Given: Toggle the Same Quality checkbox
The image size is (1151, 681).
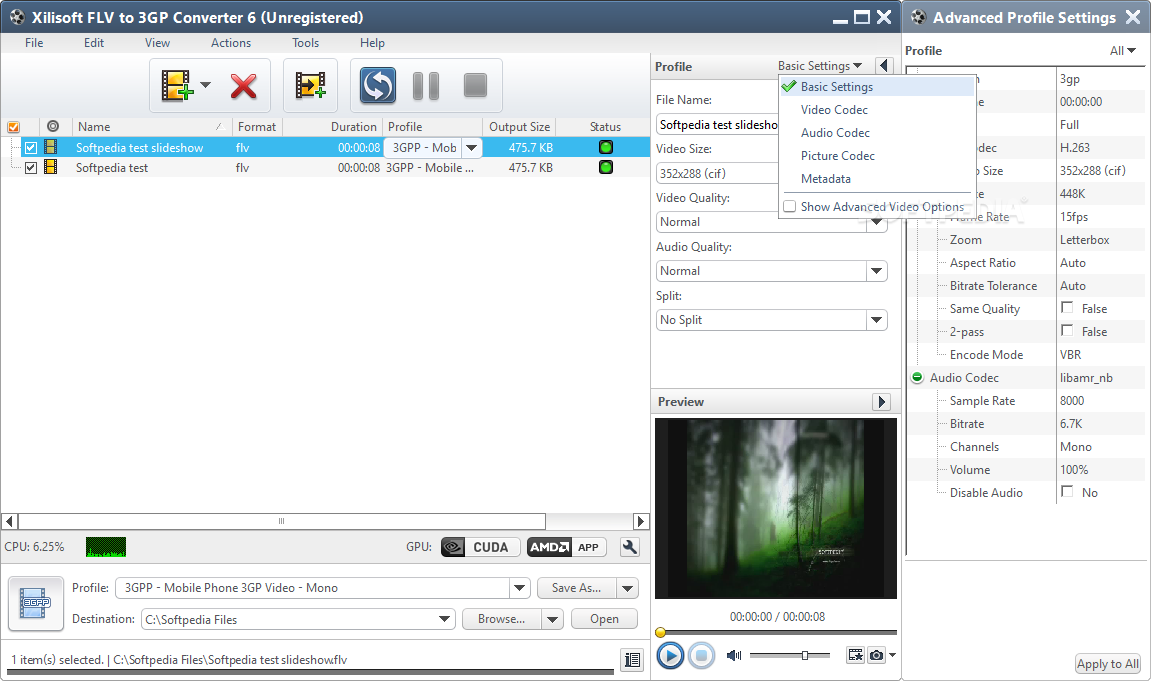Looking at the screenshot, I should (1067, 307).
